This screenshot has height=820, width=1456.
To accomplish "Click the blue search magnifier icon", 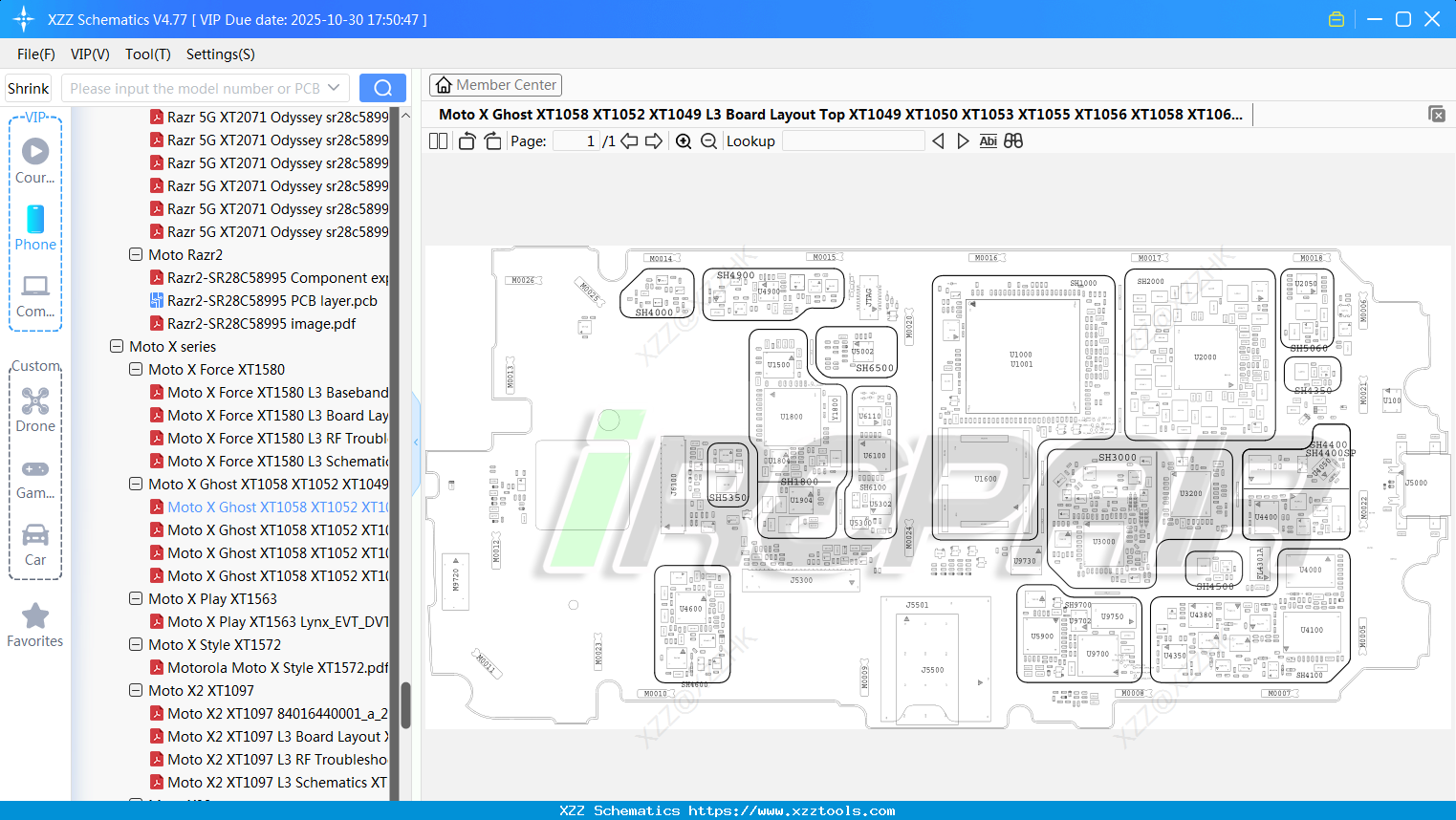I will [x=382, y=87].
